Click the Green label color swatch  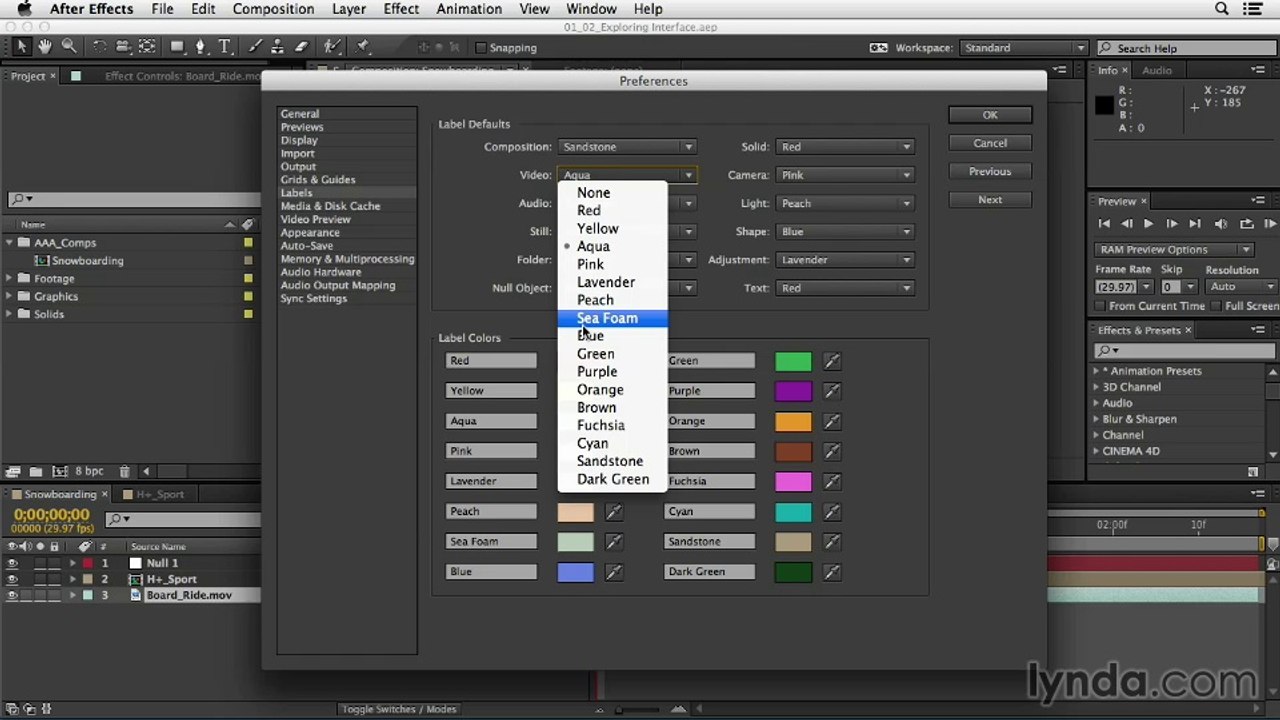coord(793,361)
